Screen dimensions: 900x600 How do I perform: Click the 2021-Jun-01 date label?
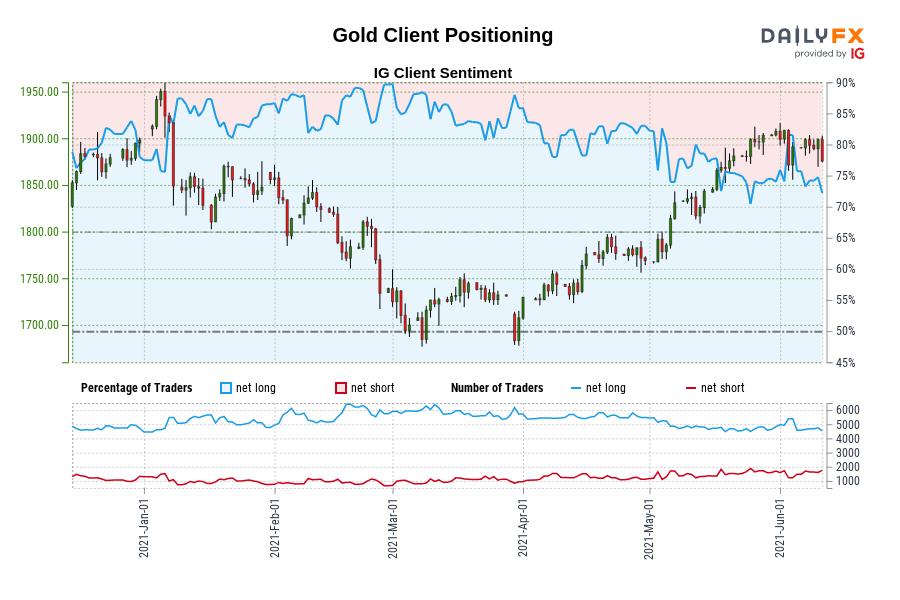click(780, 528)
